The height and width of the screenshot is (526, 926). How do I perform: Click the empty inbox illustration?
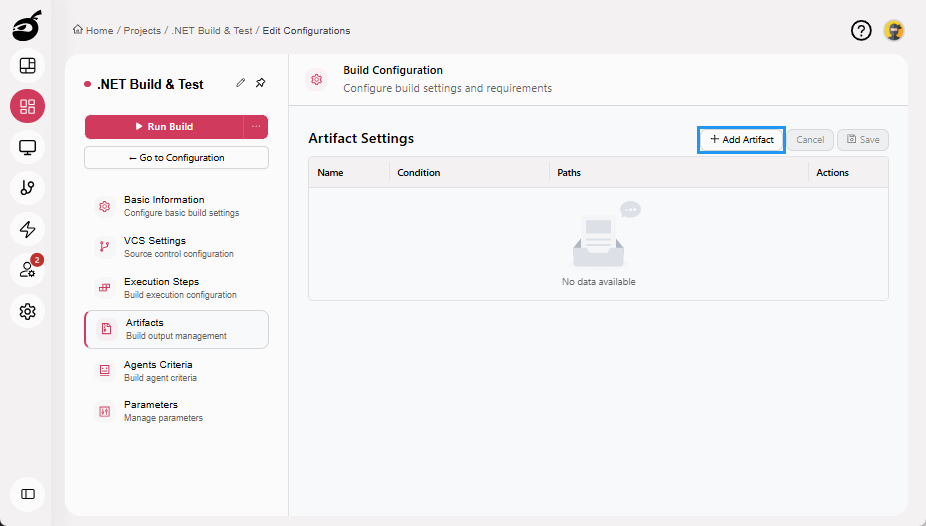pyautogui.click(x=605, y=234)
